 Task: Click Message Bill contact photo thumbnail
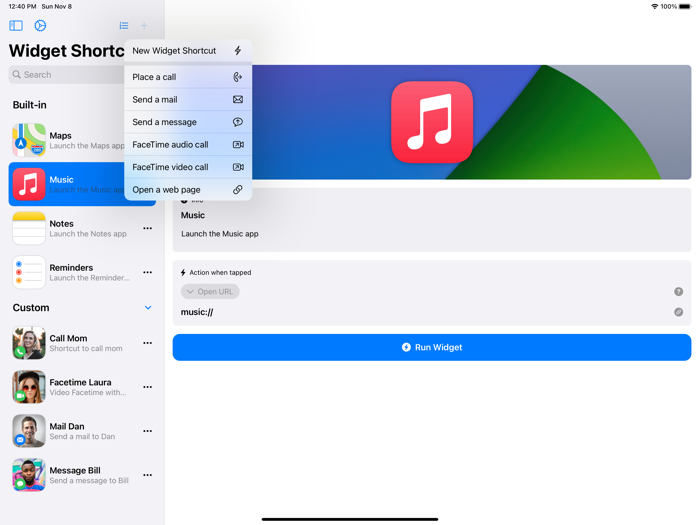pos(29,475)
